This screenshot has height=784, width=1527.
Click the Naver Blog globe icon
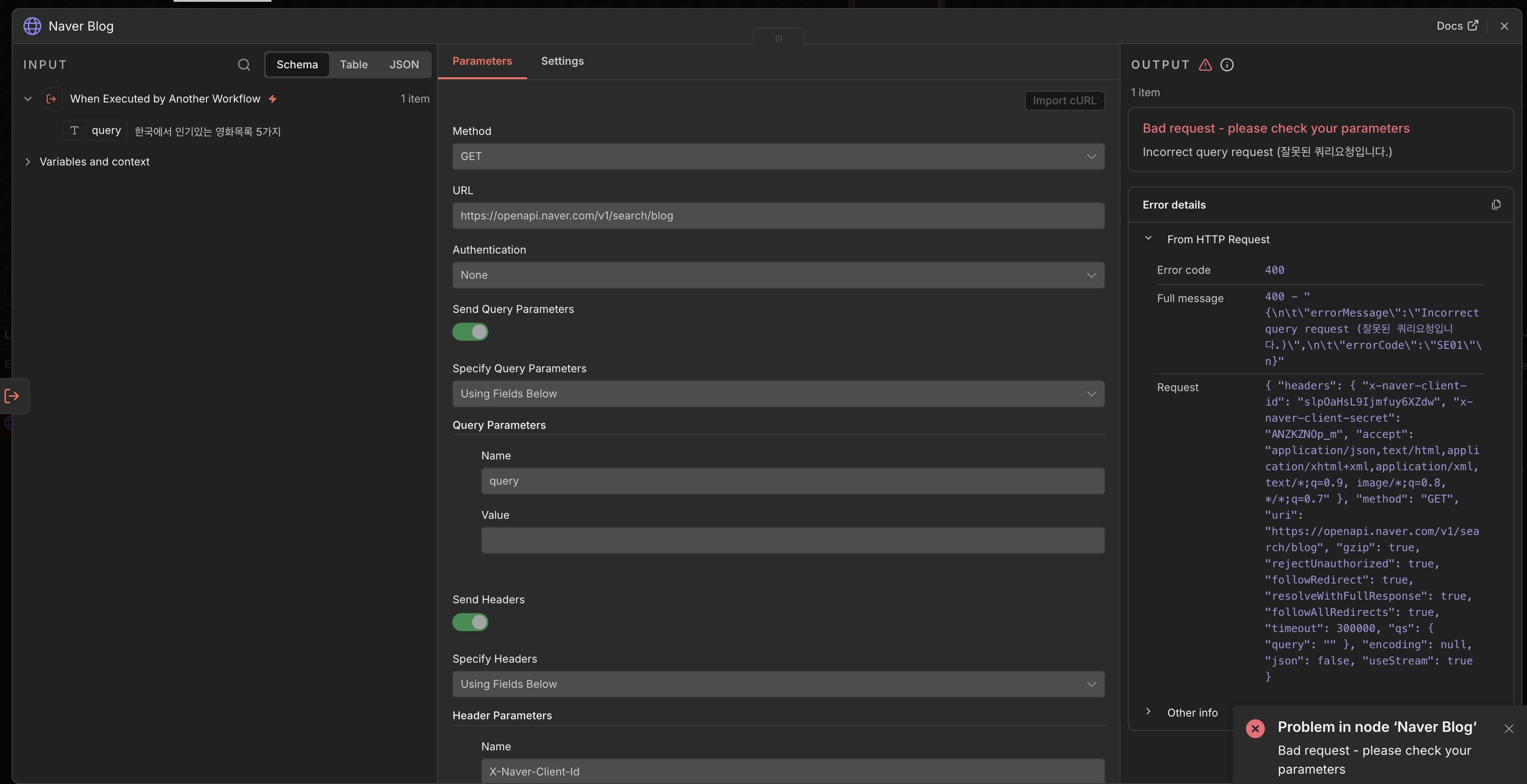point(33,26)
